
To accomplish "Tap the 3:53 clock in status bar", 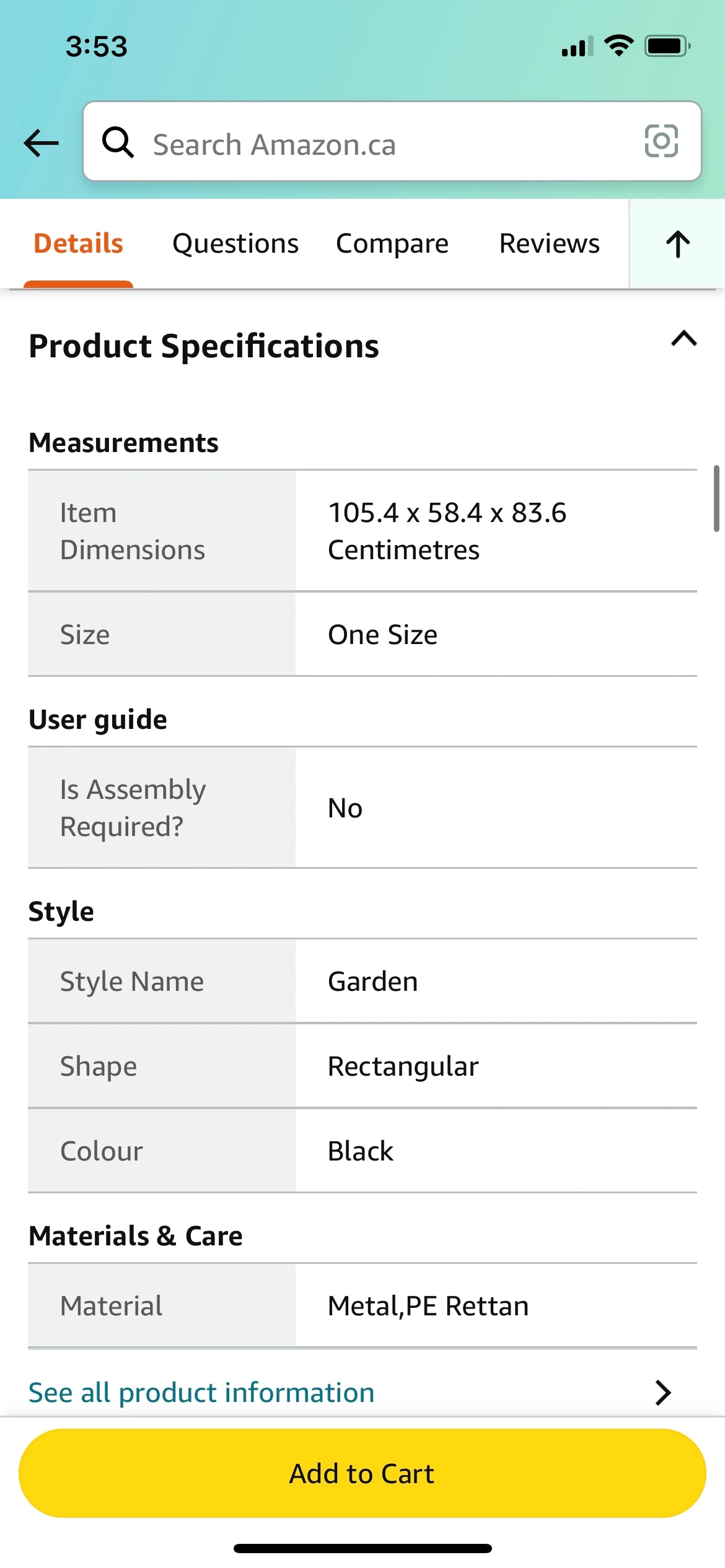I will click(x=97, y=46).
